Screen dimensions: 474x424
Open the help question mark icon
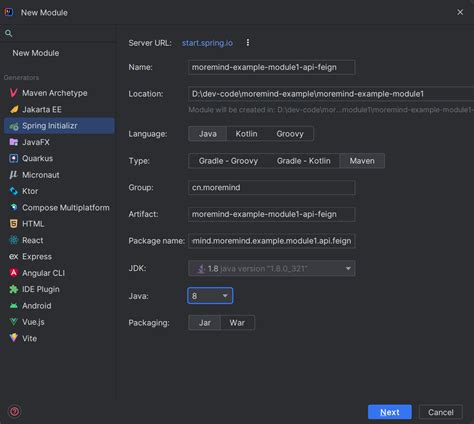[15, 412]
